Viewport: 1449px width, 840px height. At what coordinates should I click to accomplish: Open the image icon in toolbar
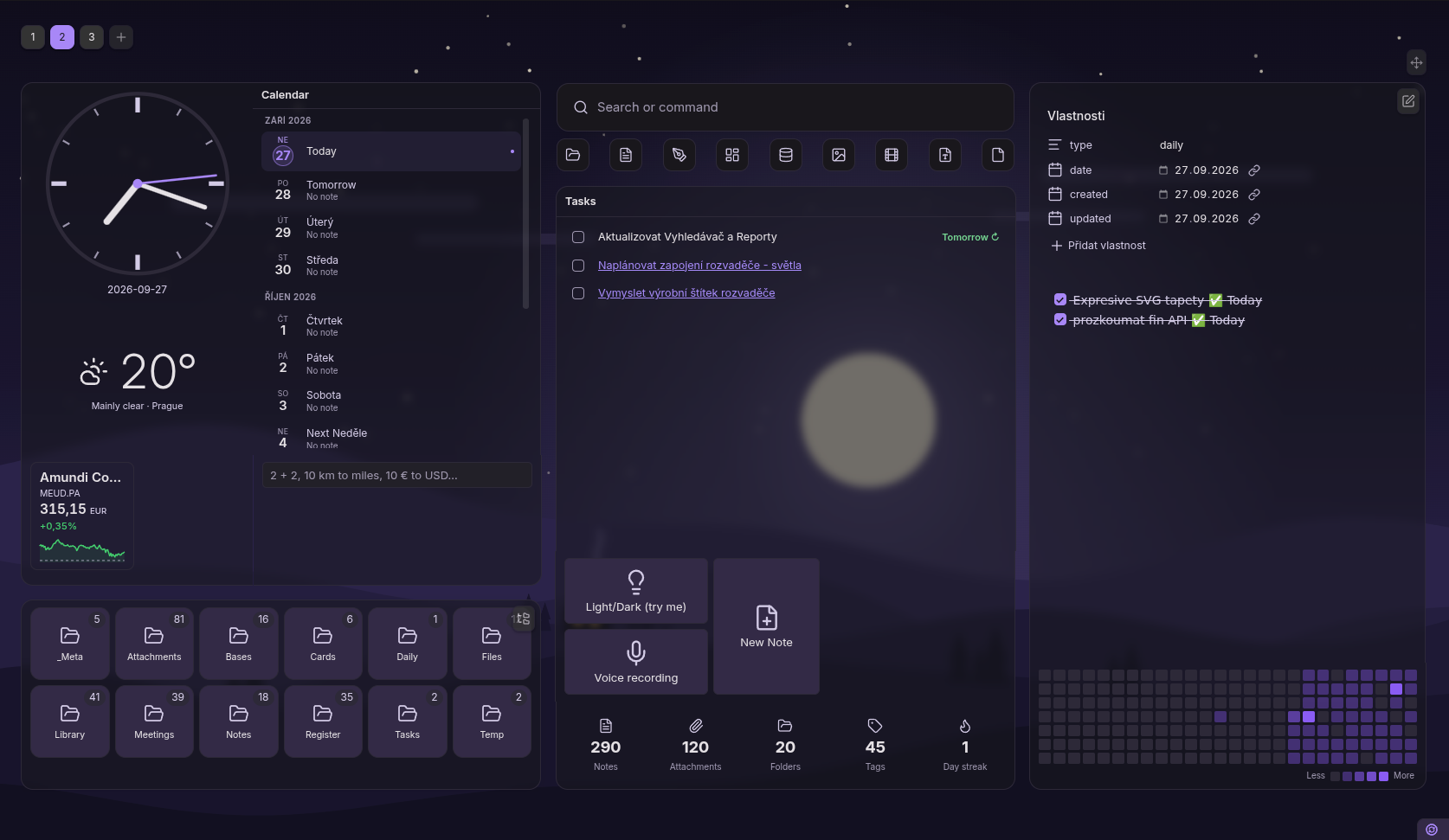839,155
